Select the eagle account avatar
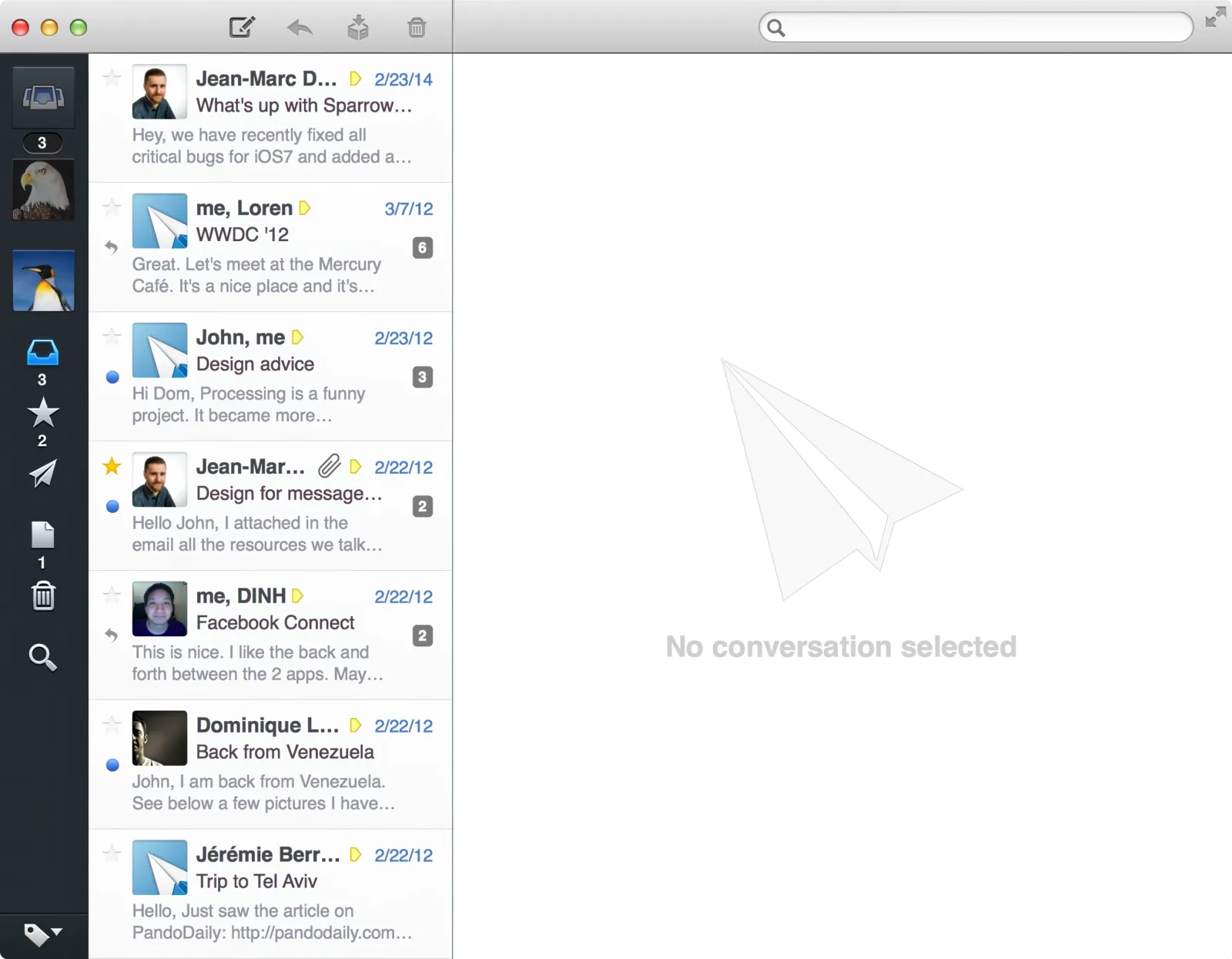Viewport: 1232px width, 959px height. (x=42, y=189)
